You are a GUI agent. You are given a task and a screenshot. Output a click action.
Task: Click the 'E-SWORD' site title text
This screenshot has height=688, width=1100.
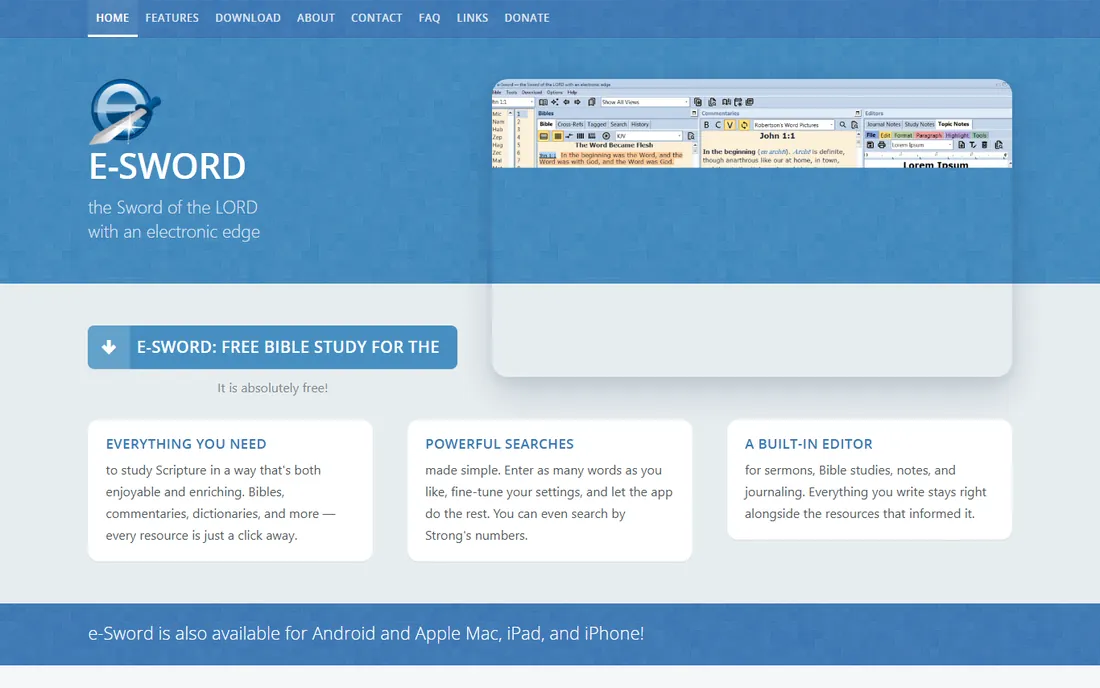tap(167, 167)
